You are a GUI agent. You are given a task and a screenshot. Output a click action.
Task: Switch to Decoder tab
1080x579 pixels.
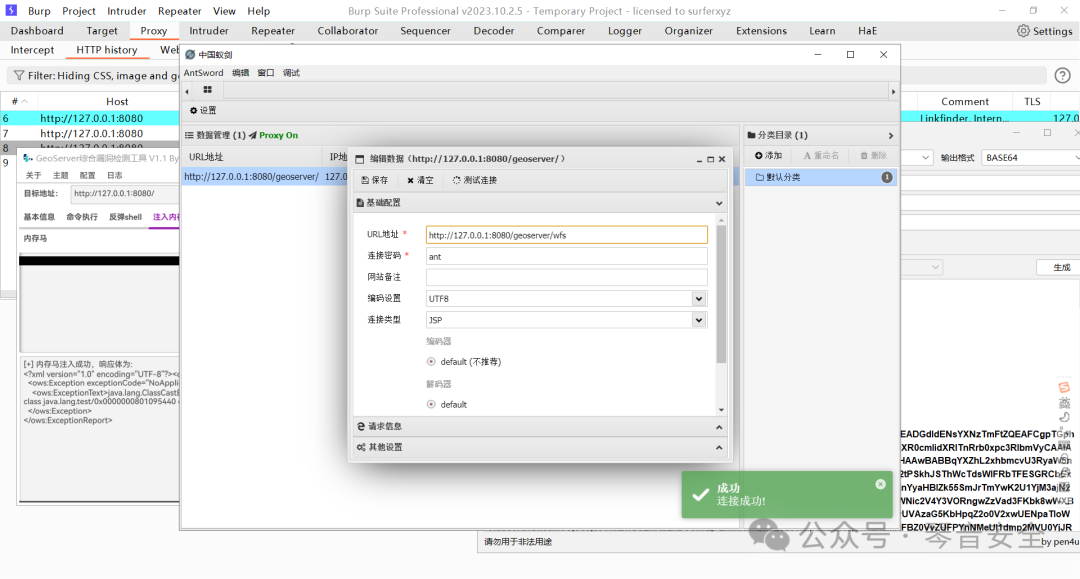pos(494,31)
